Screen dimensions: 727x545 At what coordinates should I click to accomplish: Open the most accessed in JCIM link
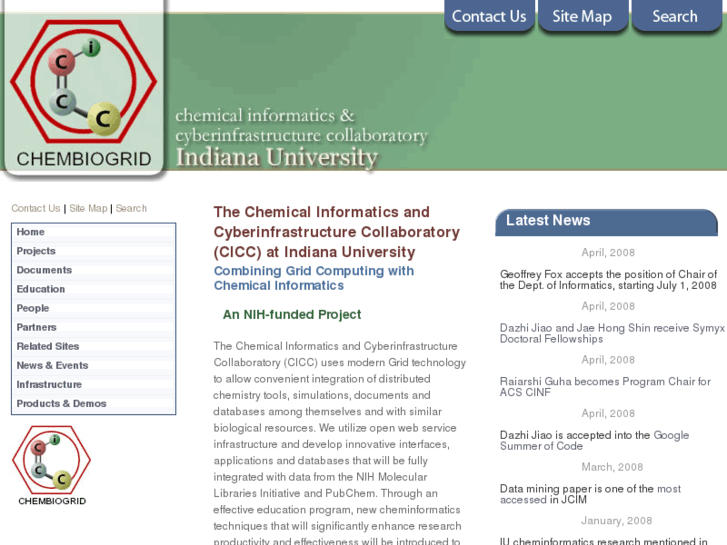[590, 494]
